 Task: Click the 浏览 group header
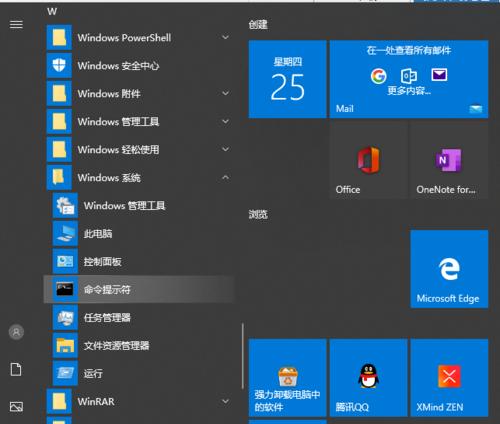tap(258, 214)
